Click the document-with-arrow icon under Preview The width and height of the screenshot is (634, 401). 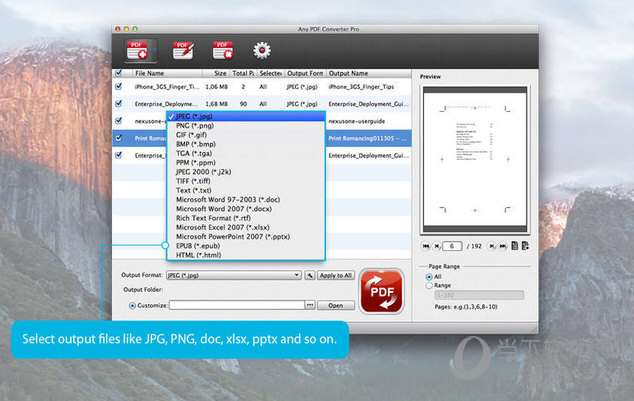525,245
